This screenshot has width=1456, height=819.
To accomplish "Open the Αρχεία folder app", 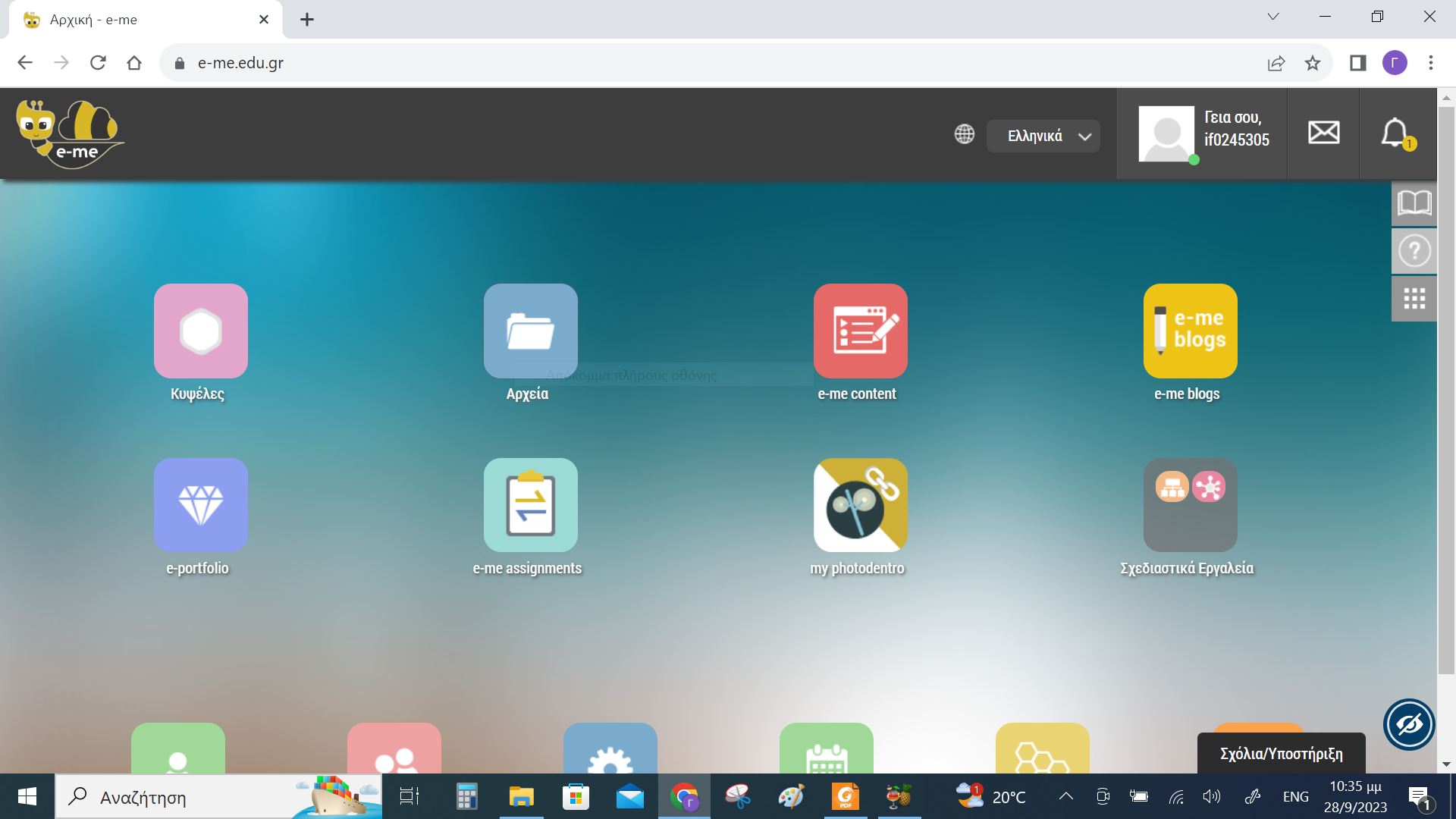I will click(530, 331).
